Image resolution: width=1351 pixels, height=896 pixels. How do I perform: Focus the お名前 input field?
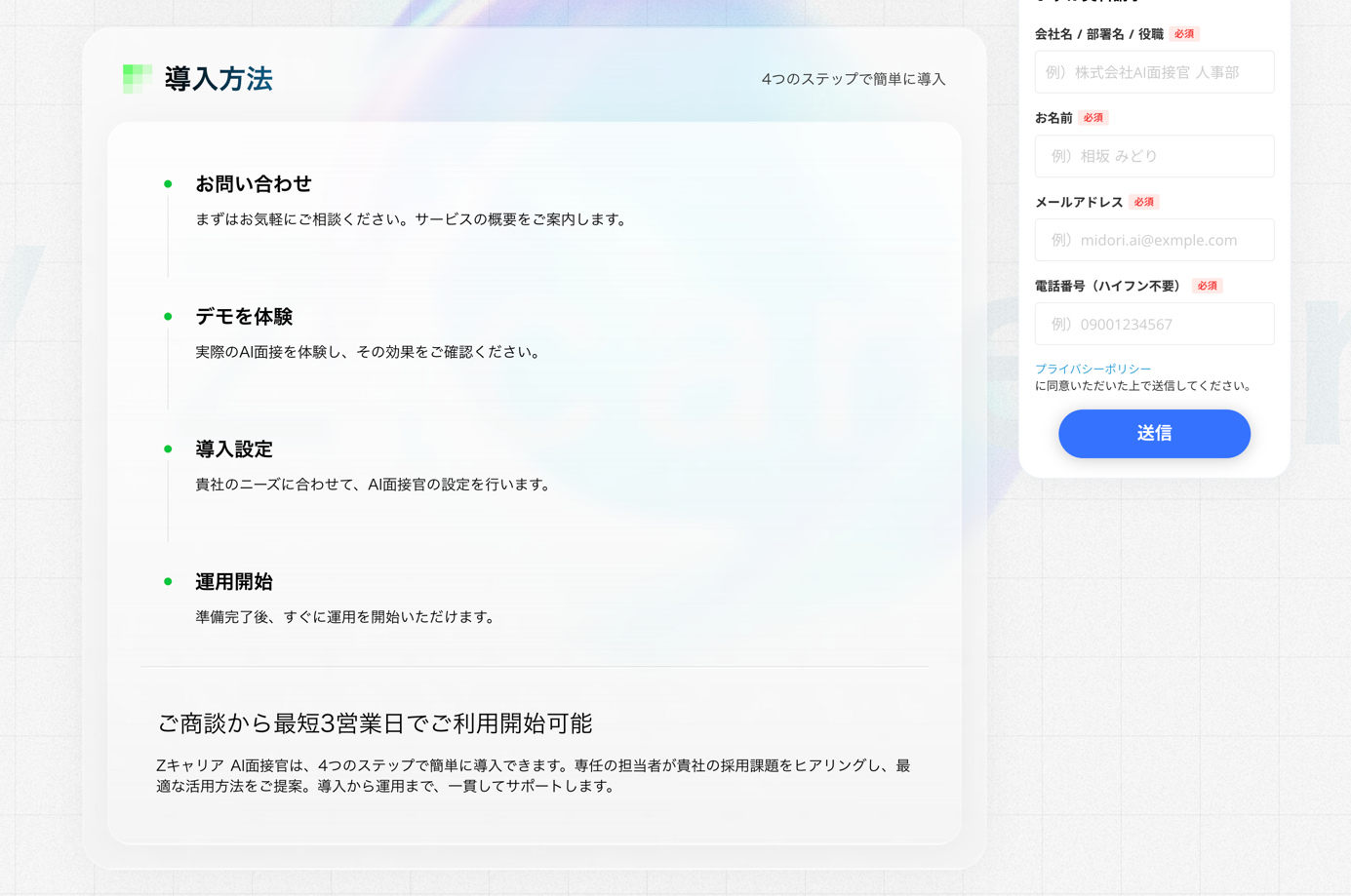(x=1154, y=156)
